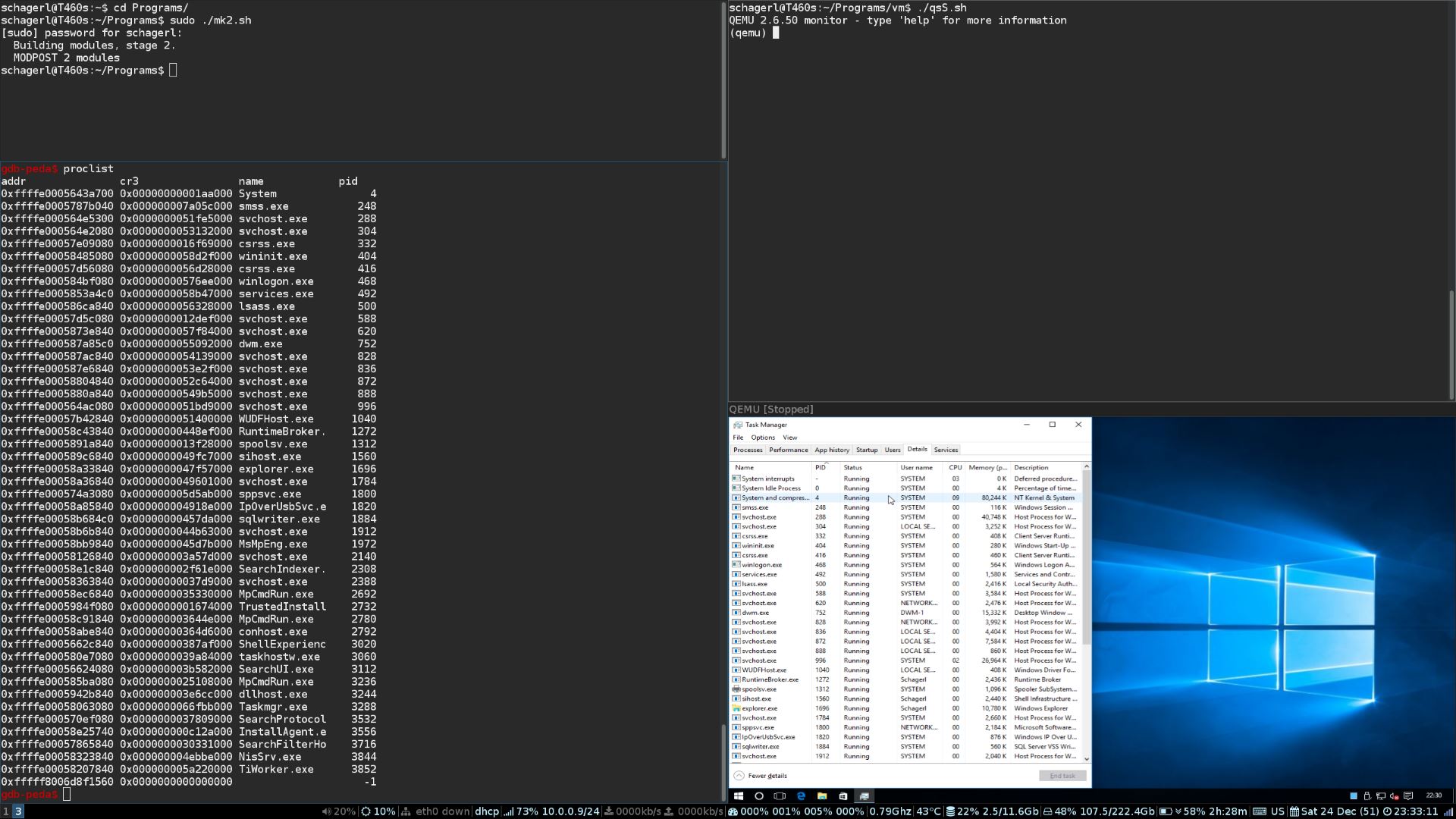This screenshot has width=1456, height=819.
Task: Click disk usage icon in status bar
Action: pos(1047,811)
